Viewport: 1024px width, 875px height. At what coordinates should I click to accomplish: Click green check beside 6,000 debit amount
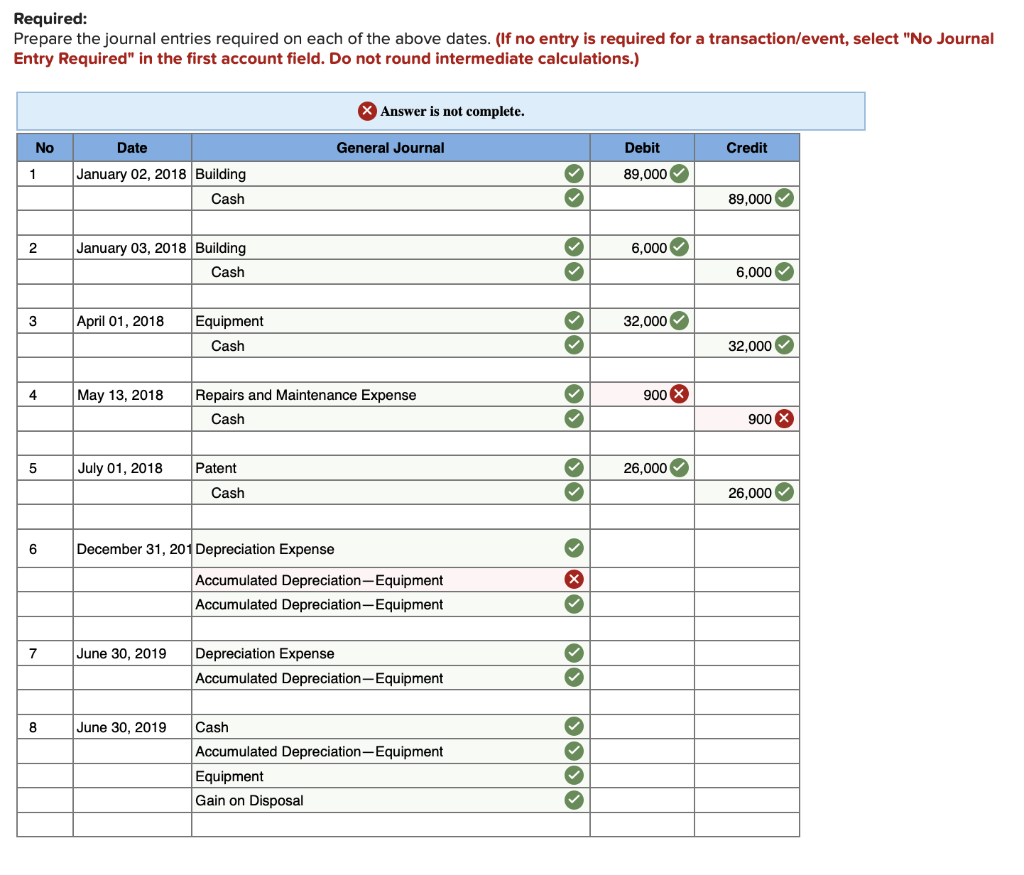[679, 247]
